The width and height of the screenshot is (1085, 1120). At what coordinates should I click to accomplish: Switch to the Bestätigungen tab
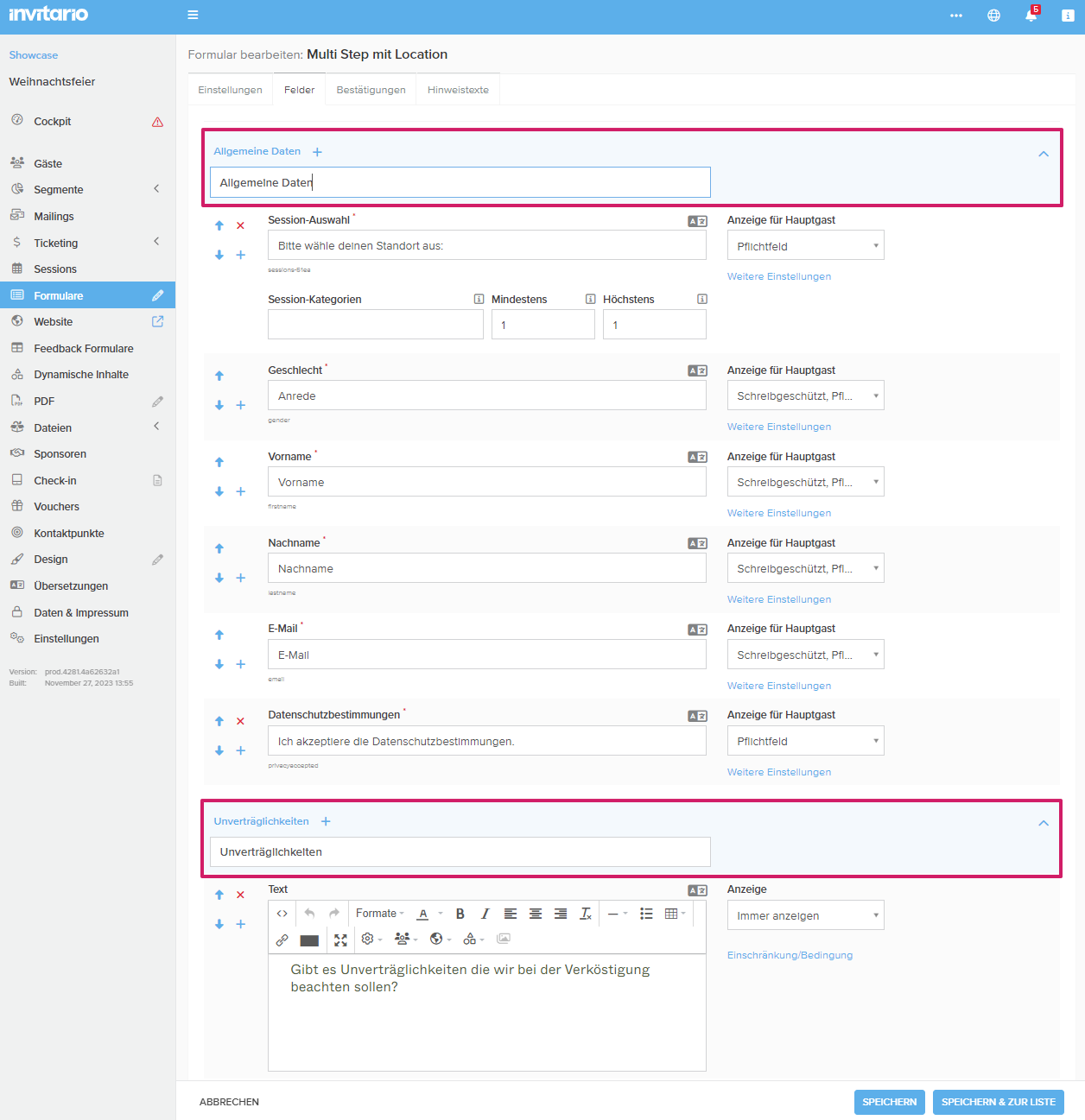(x=371, y=90)
